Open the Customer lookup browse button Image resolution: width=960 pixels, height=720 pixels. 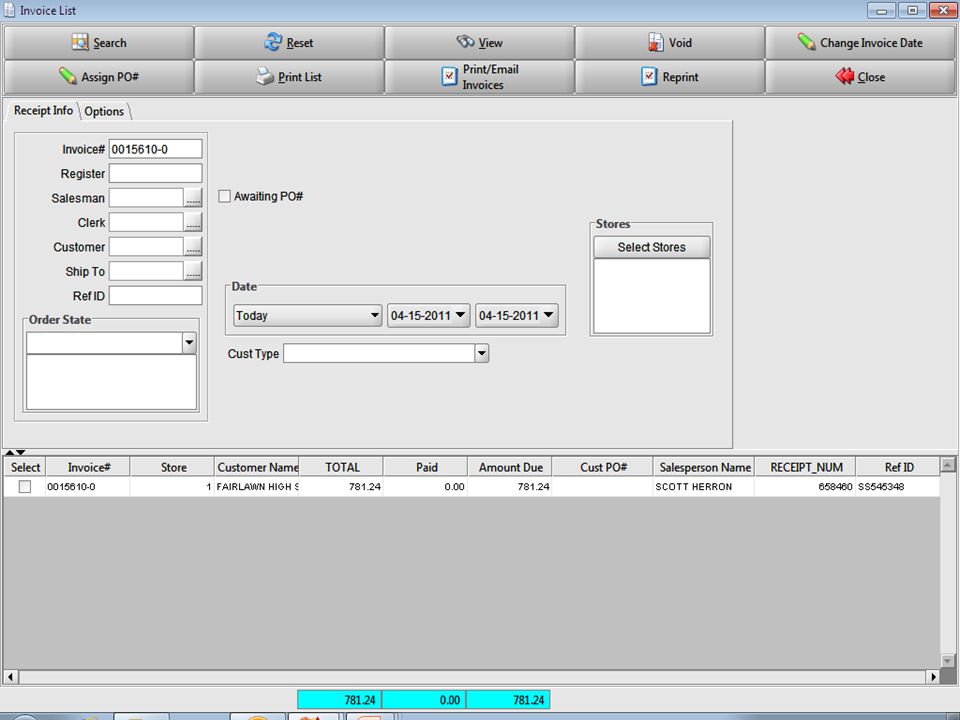click(193, 247)
